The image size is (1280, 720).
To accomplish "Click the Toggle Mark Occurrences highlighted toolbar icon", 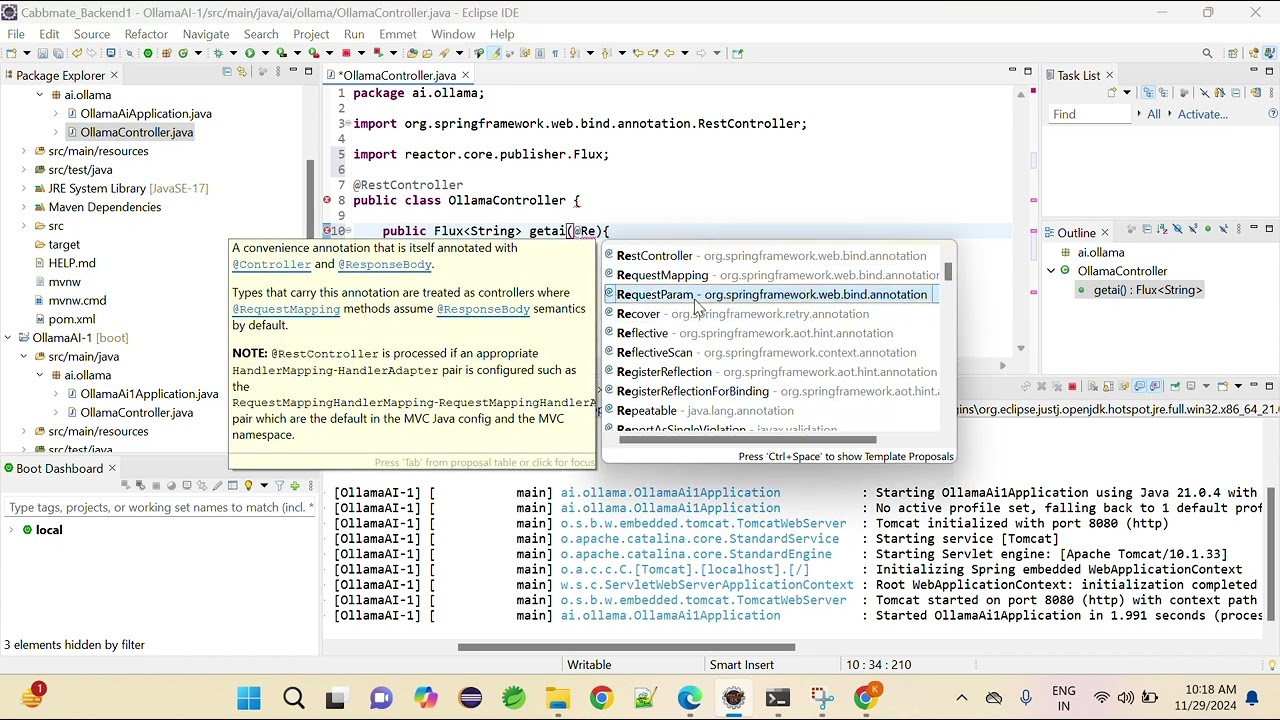I will pyautogui.click(x=495, y=53).
